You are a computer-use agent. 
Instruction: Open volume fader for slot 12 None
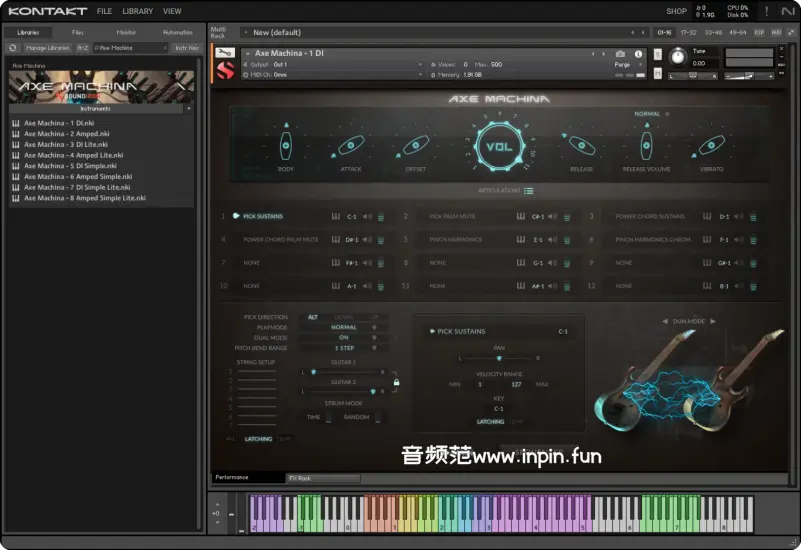click(x=753, y=286)
